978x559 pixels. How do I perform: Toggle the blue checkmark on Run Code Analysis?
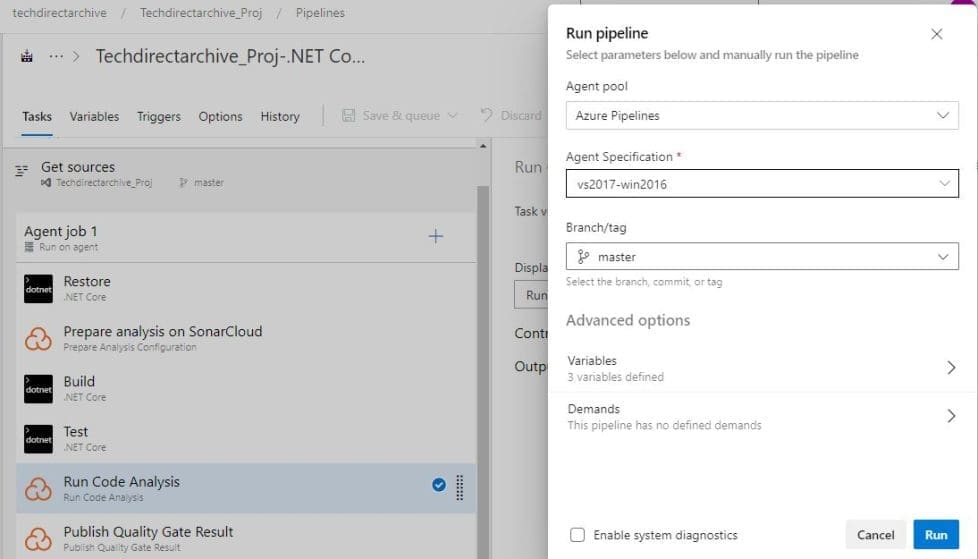[438, 485]
